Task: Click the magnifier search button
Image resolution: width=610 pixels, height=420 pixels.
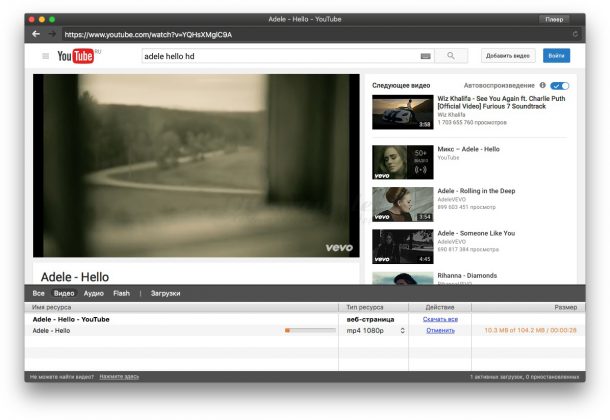Action: 451,56
